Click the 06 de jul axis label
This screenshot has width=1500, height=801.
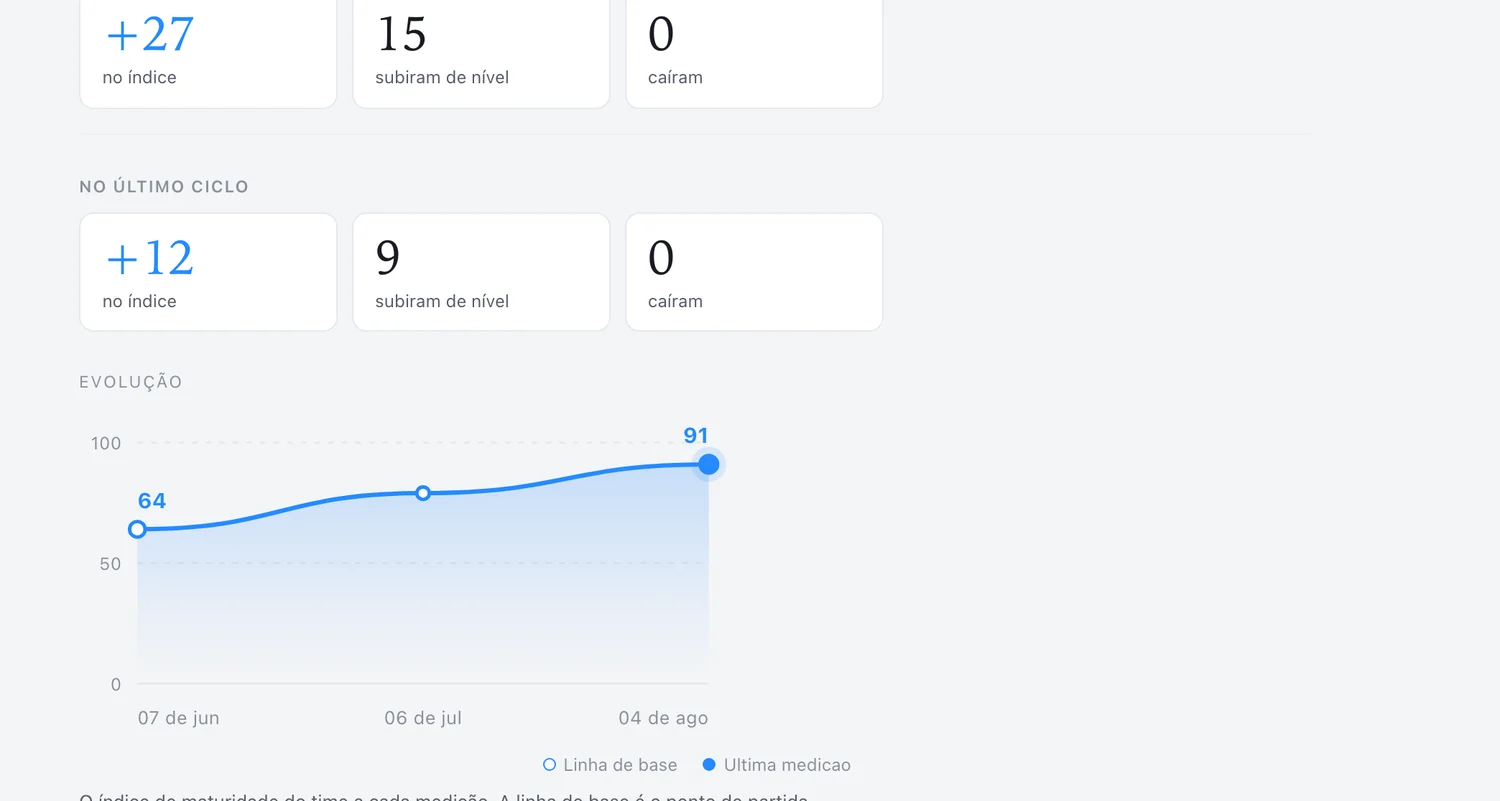coord(423,718)
